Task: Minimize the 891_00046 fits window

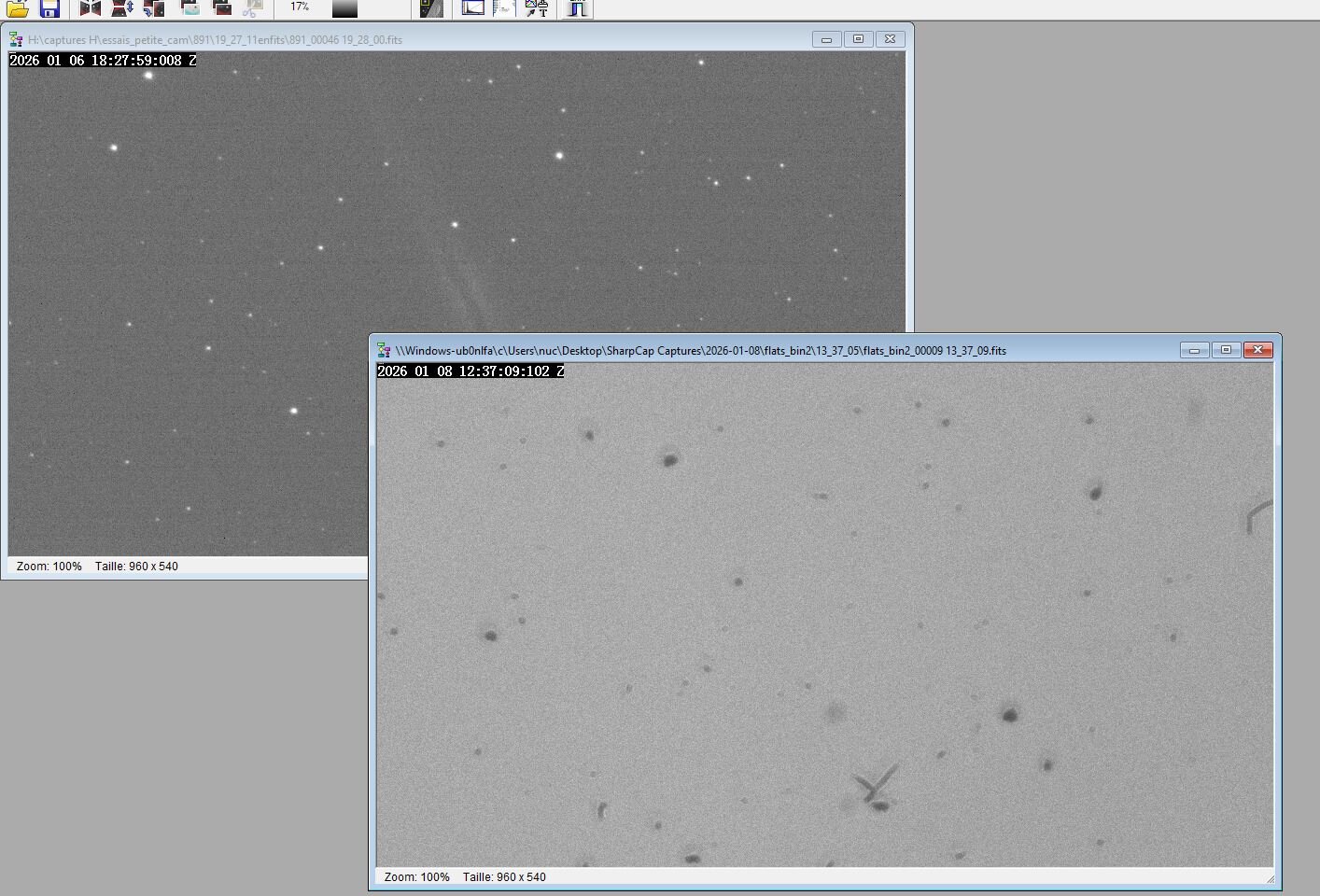Action: tap(826, 39)
